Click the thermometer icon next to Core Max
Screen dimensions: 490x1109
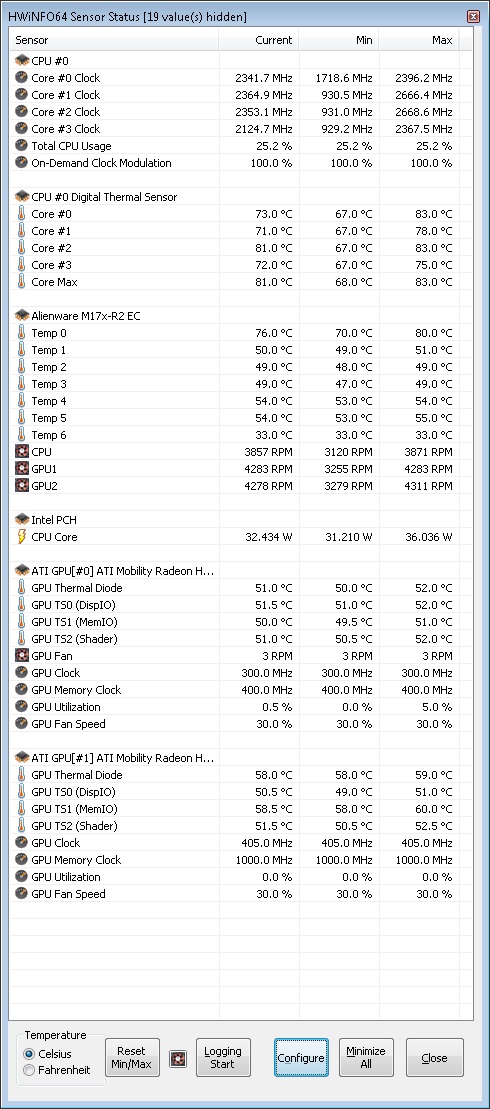pos(21,281)
